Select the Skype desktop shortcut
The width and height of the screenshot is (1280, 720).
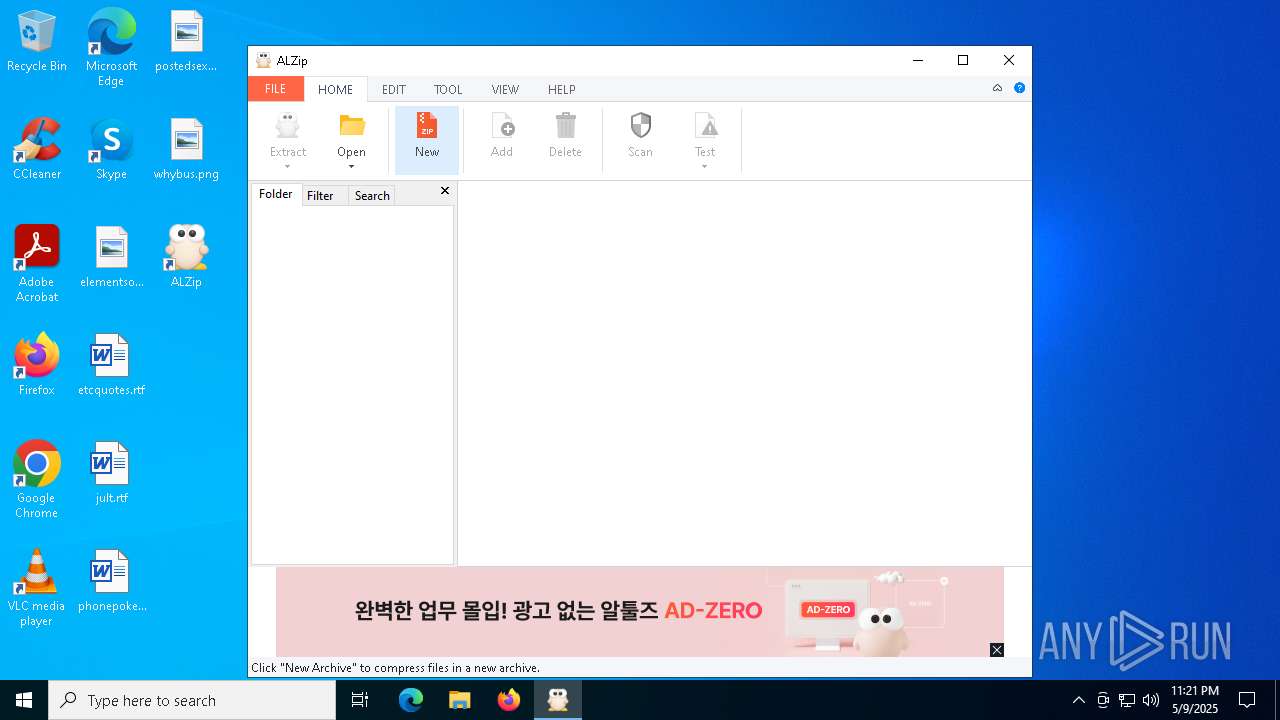pos(111,149)
